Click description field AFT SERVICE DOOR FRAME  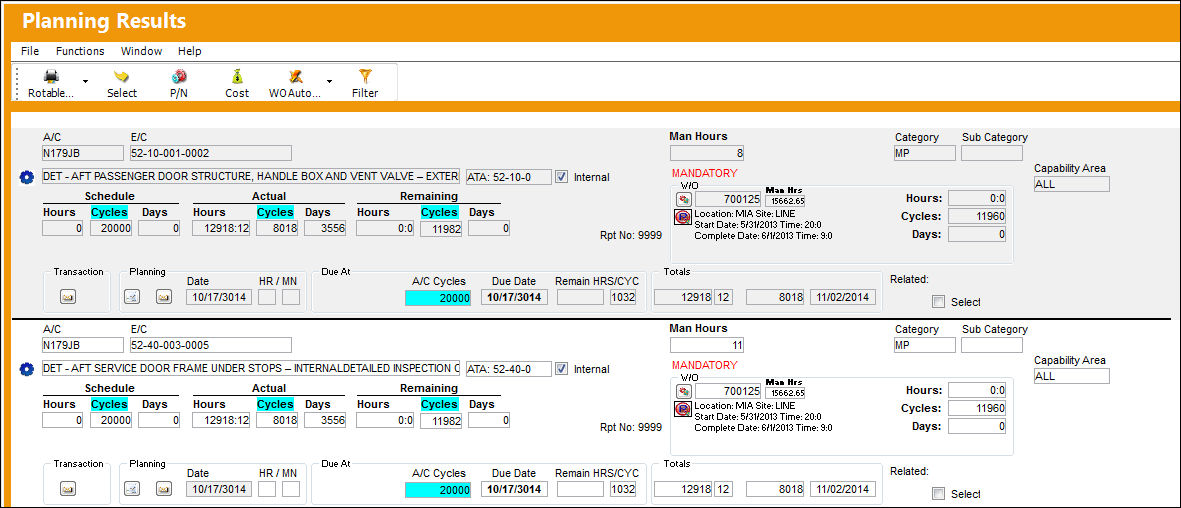(251, 369)
